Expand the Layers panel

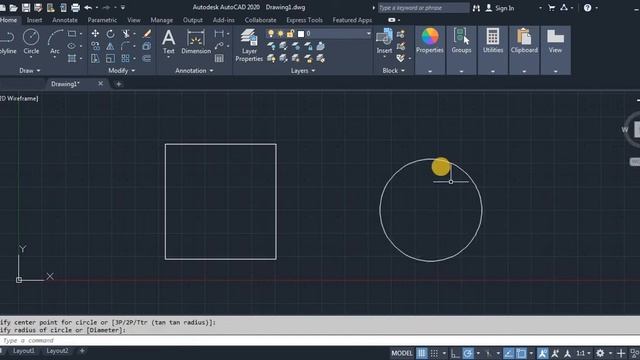pyautogui.click(x=302, y=71)
